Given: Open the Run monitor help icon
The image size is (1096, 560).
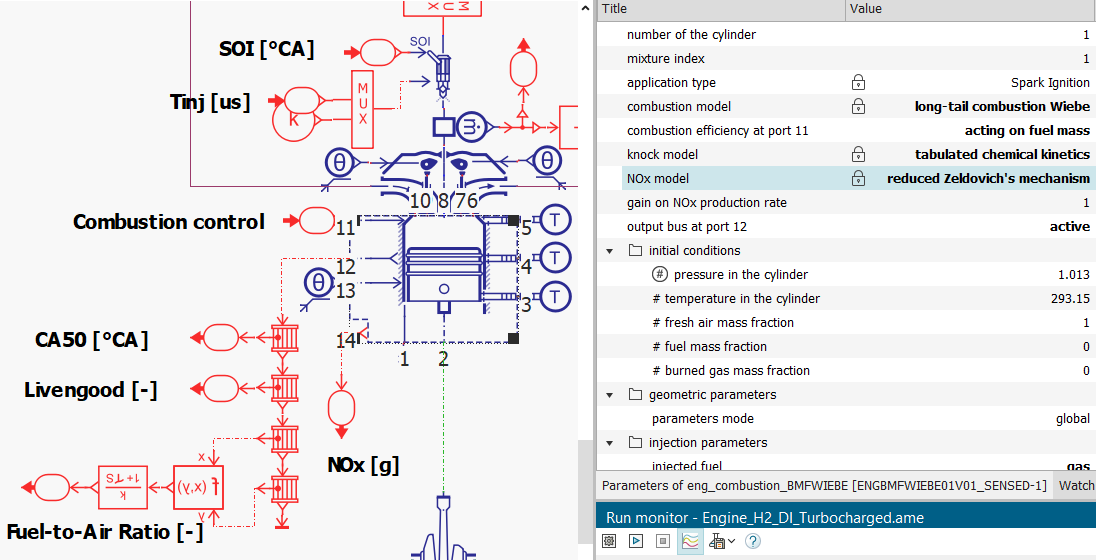Looking at the screenshot, I should click(752, 541).
